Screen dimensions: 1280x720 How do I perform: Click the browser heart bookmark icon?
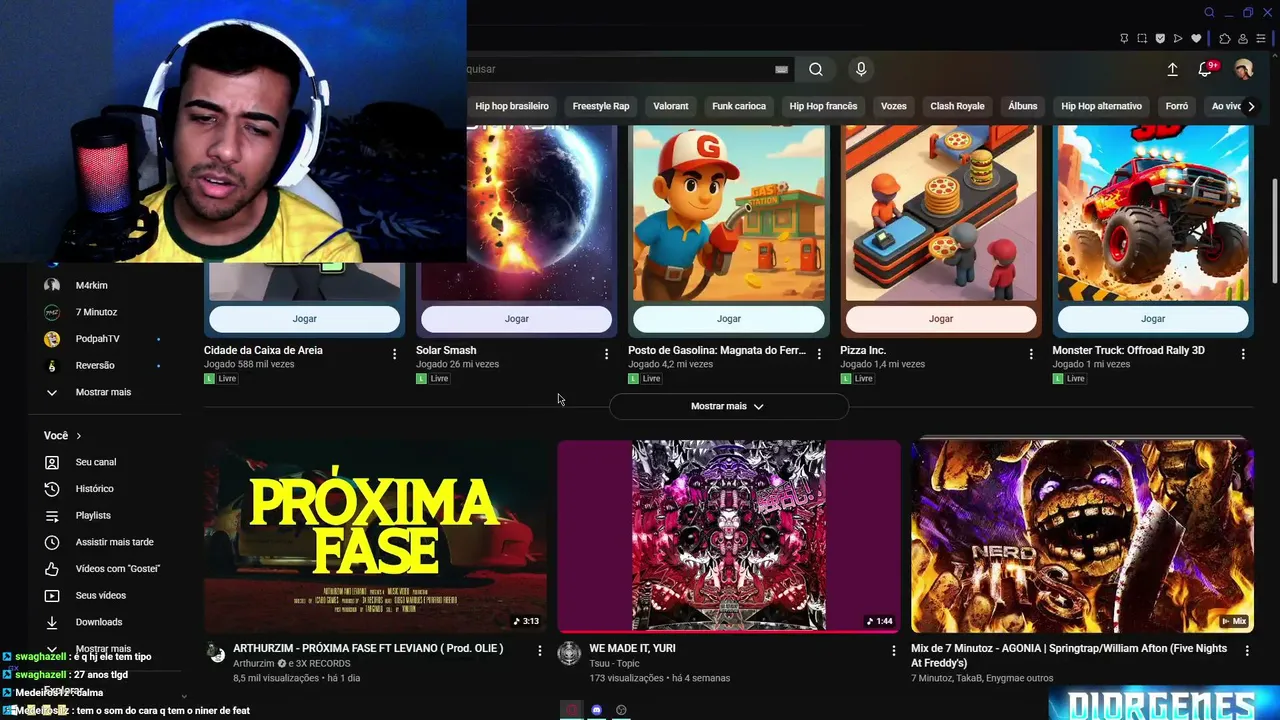pyautogui.click(x=1196, y=39)
